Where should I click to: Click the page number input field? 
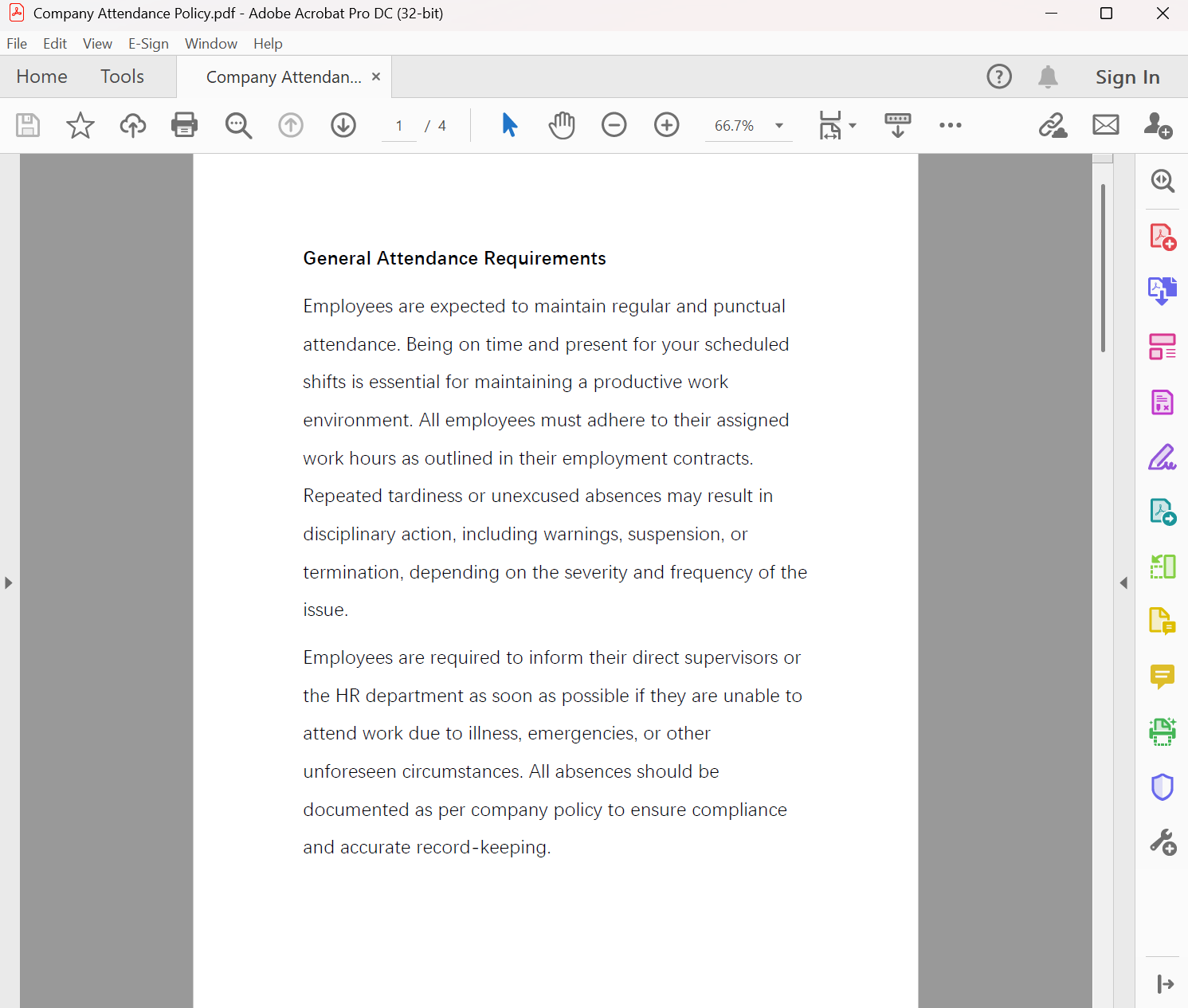coord(398,125)
